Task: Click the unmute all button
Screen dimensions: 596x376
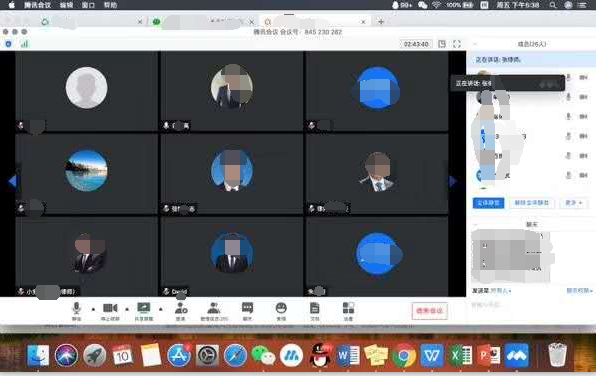Action: (x=531, y=203)
